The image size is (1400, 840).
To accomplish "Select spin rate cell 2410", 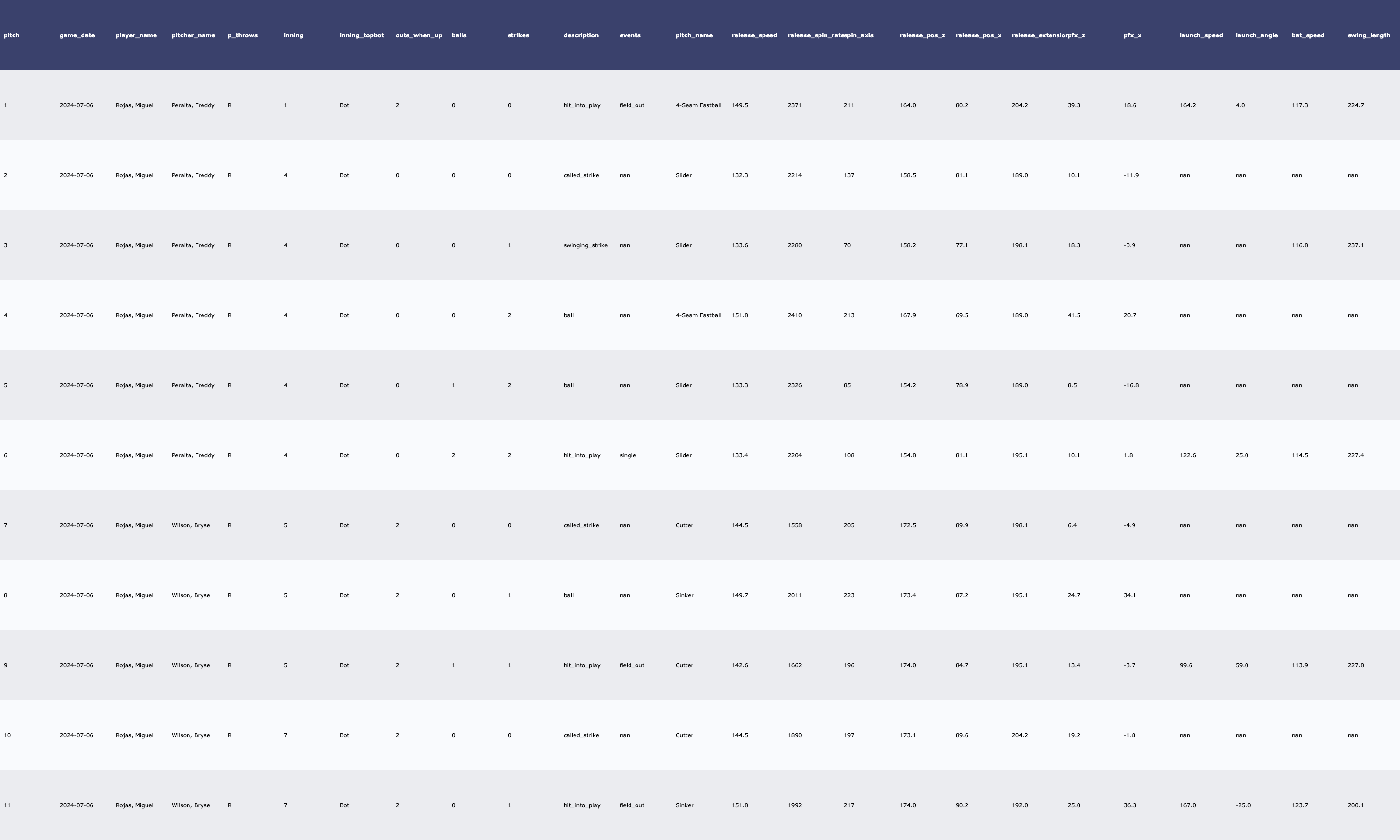I will tap(795, 315).
